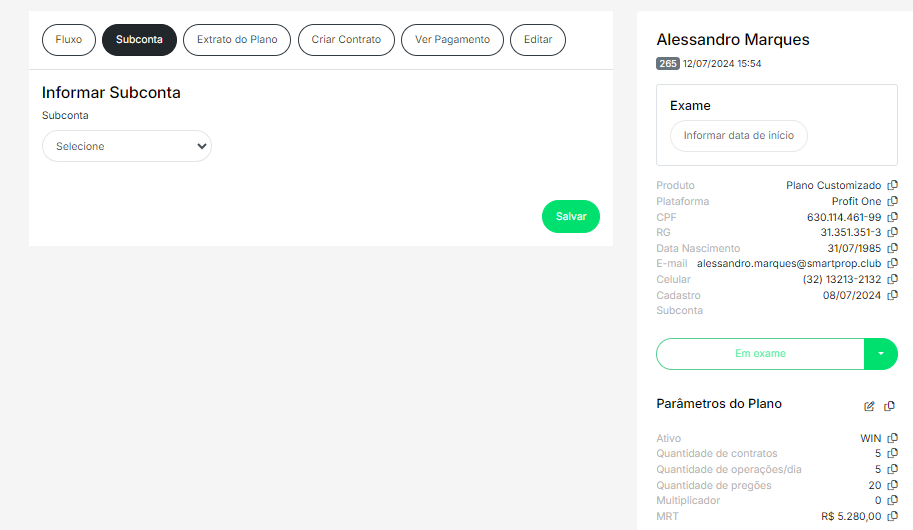Copy the Data Nascimento value
Image resolution: width=913 pixels, height=530 pixels.
(x=893, y=248)
